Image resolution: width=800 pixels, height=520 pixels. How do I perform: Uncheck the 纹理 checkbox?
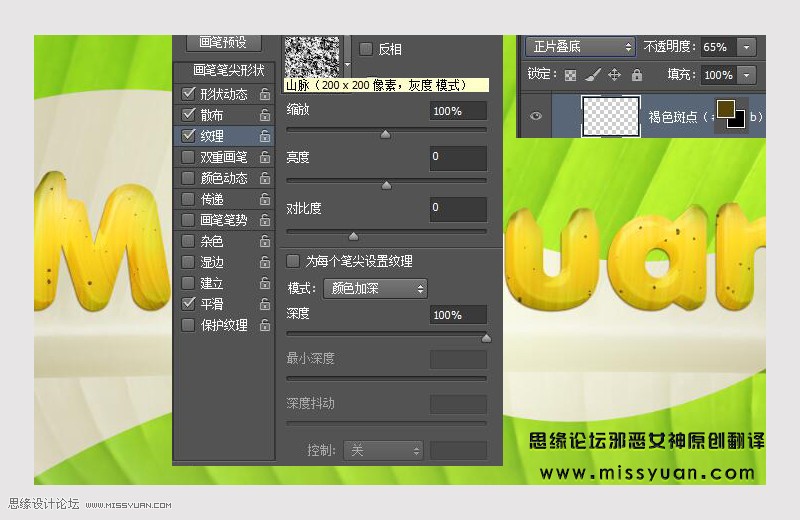188,135
